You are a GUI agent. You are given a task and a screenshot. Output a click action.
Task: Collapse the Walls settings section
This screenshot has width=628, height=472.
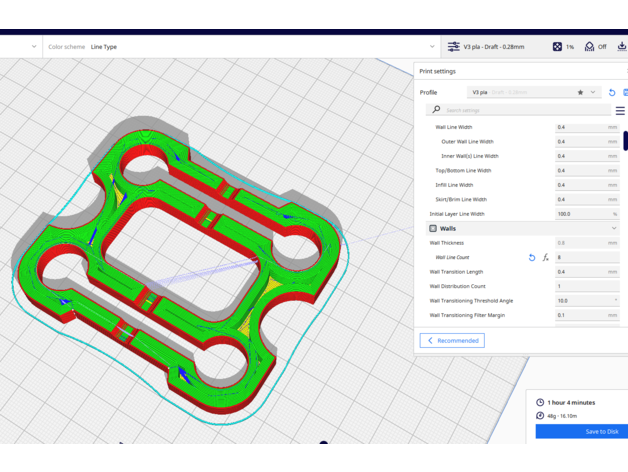click(x=614, y=229)
